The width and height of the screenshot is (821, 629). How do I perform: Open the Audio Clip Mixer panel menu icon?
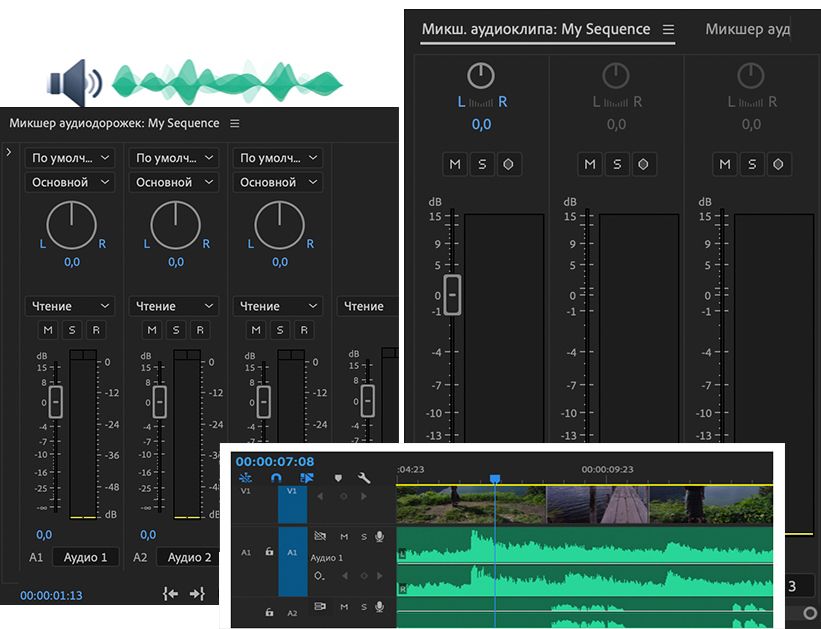[x=668, y=29]
